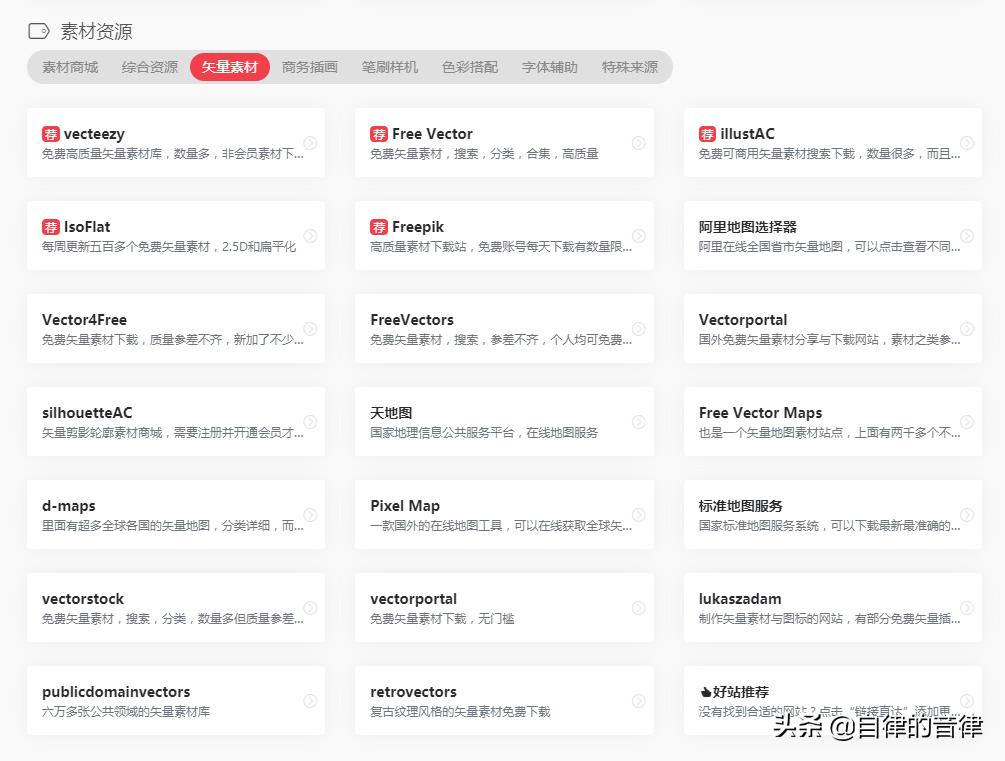Viewport: 1005px width, 761px height.
Task: Expand the chevron on the Vector4Free card
Action: (x=310, y=328)
